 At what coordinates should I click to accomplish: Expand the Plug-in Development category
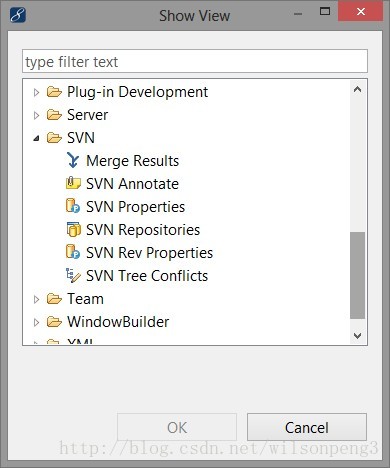pos(36,92)
